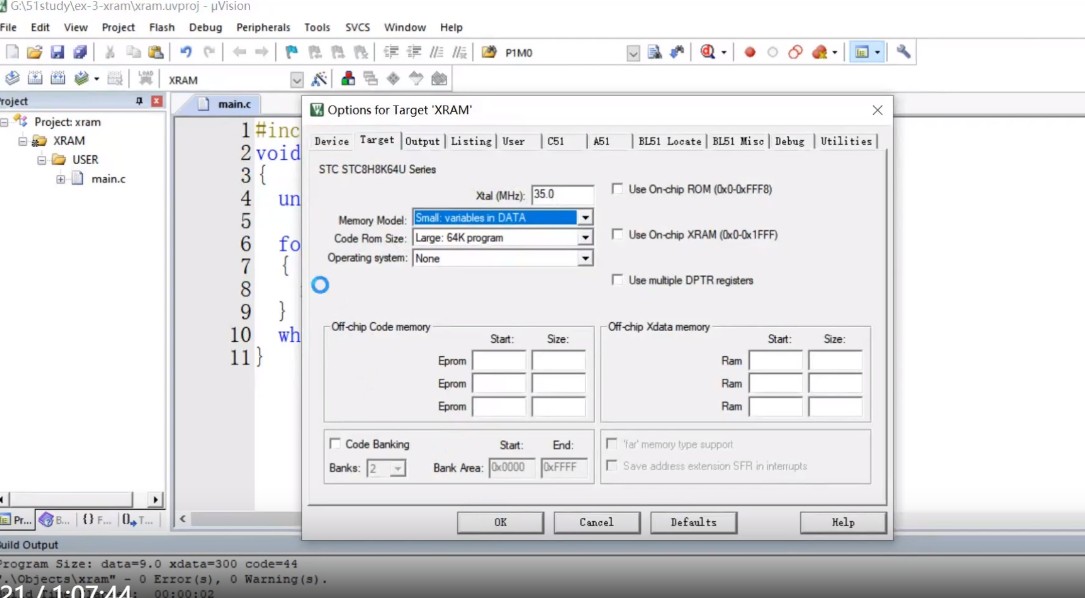Click the Start Debug Session magnifier icon
Viewport: 1085px width, 598px height.
(708, 52)
